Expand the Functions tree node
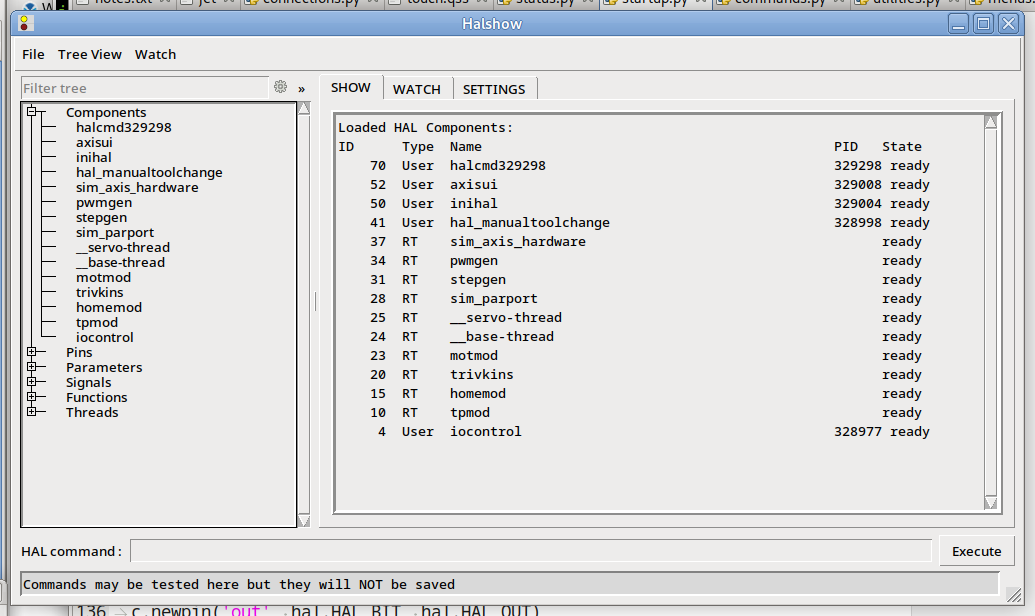This screenshot has height=616, width=1035. [x=32, y=397]
